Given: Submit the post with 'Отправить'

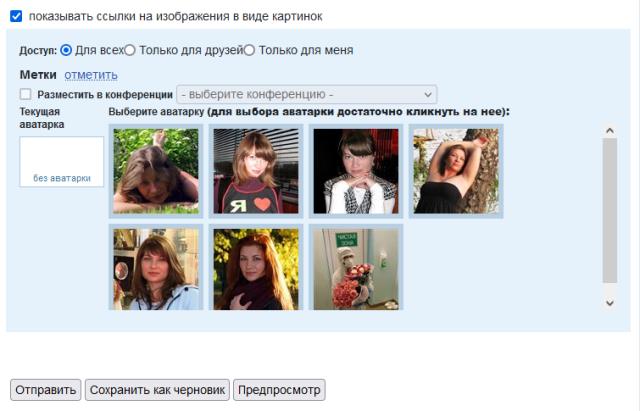Looking at the screenshot, I should [x=46, y=390].
